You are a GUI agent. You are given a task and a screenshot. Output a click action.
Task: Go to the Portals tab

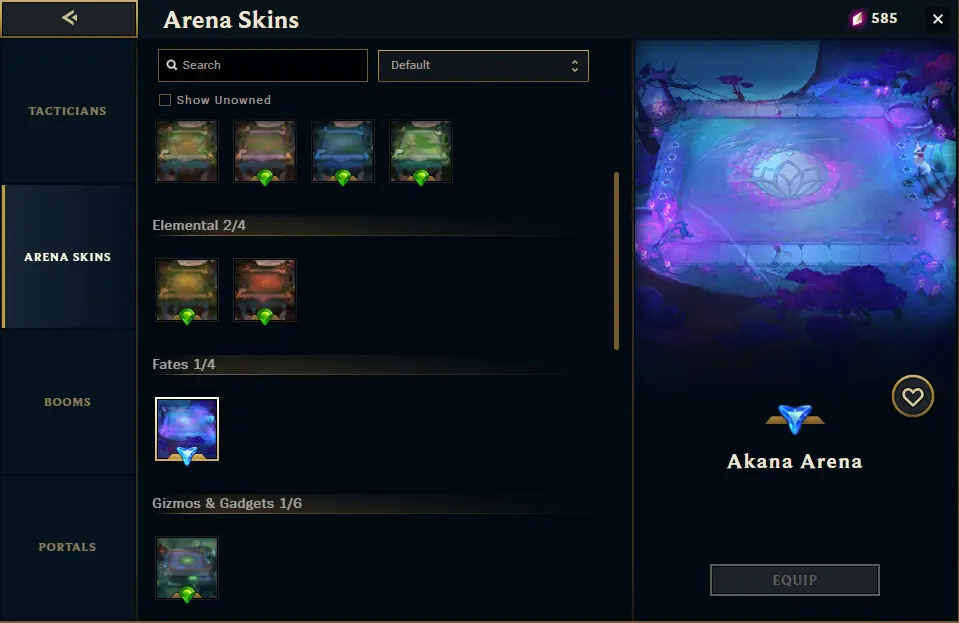click(68, 547)
